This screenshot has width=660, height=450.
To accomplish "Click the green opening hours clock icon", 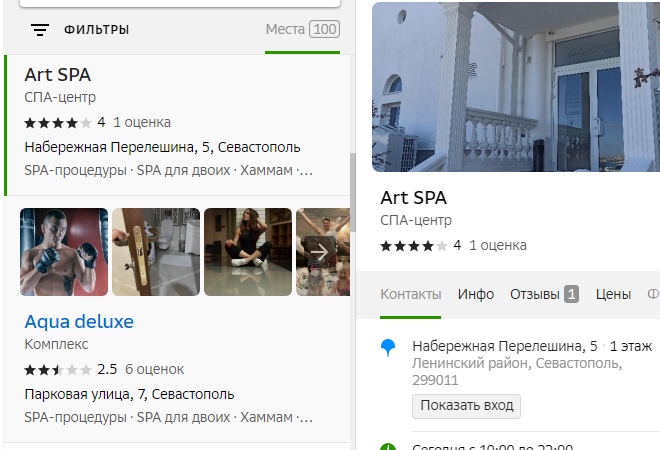I will [x=389, y=446].
